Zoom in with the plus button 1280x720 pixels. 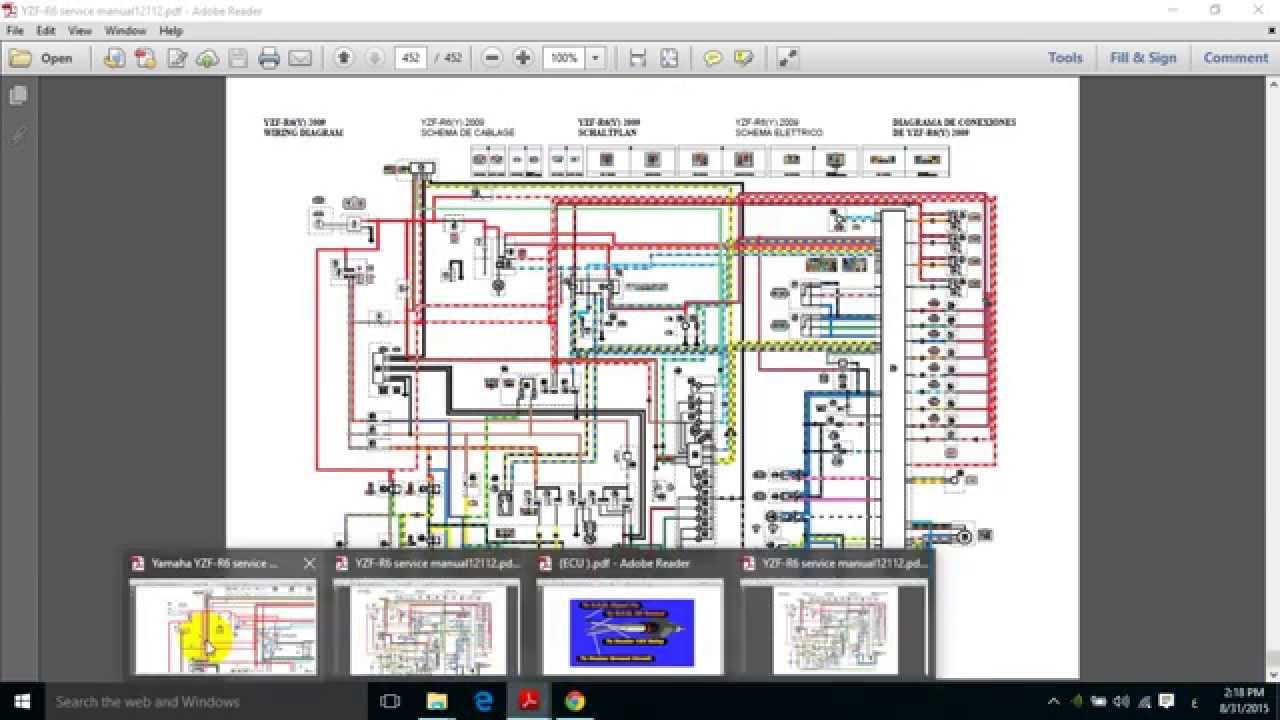(522, 58)
